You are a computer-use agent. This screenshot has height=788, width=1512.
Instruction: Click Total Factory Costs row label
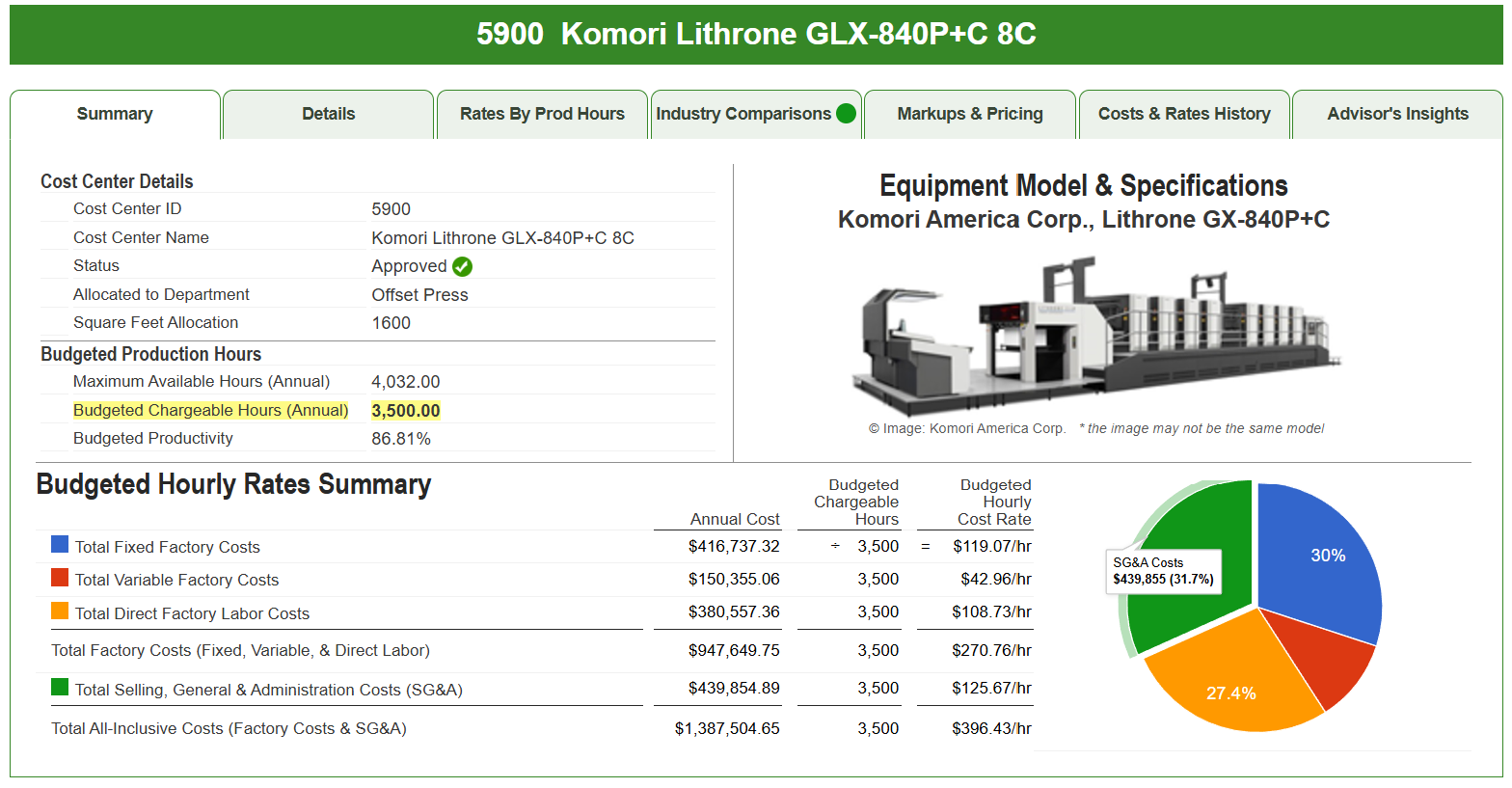click(240, 651)
